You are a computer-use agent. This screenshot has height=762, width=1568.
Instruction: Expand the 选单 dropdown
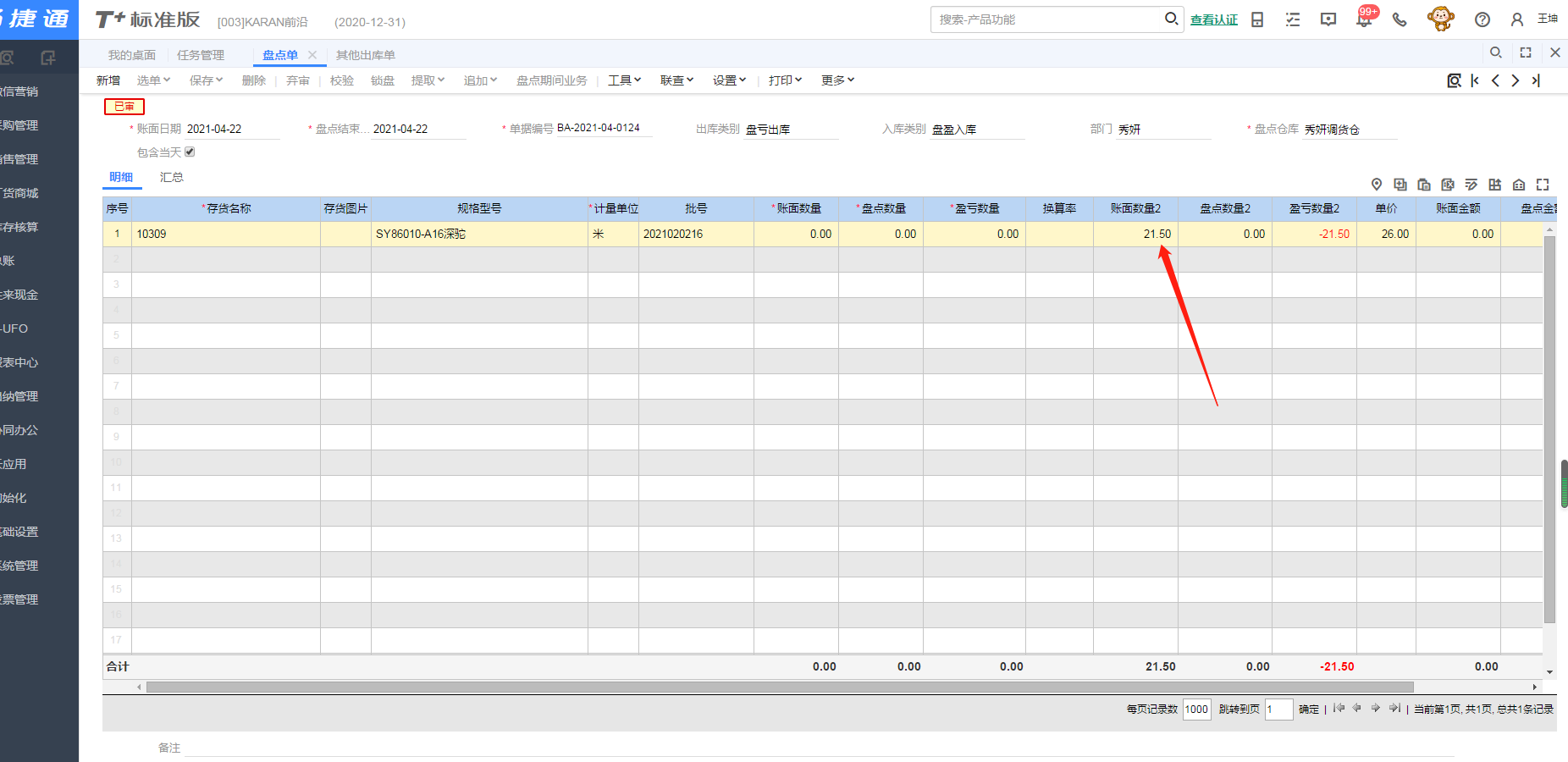(153, 80)
